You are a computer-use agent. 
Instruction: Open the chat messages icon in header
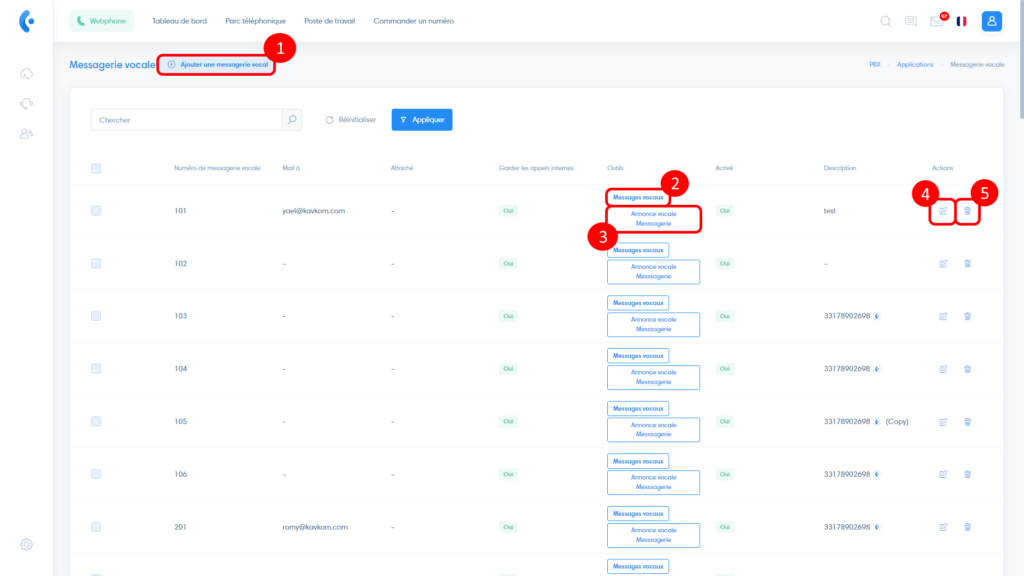click(910, 21)
